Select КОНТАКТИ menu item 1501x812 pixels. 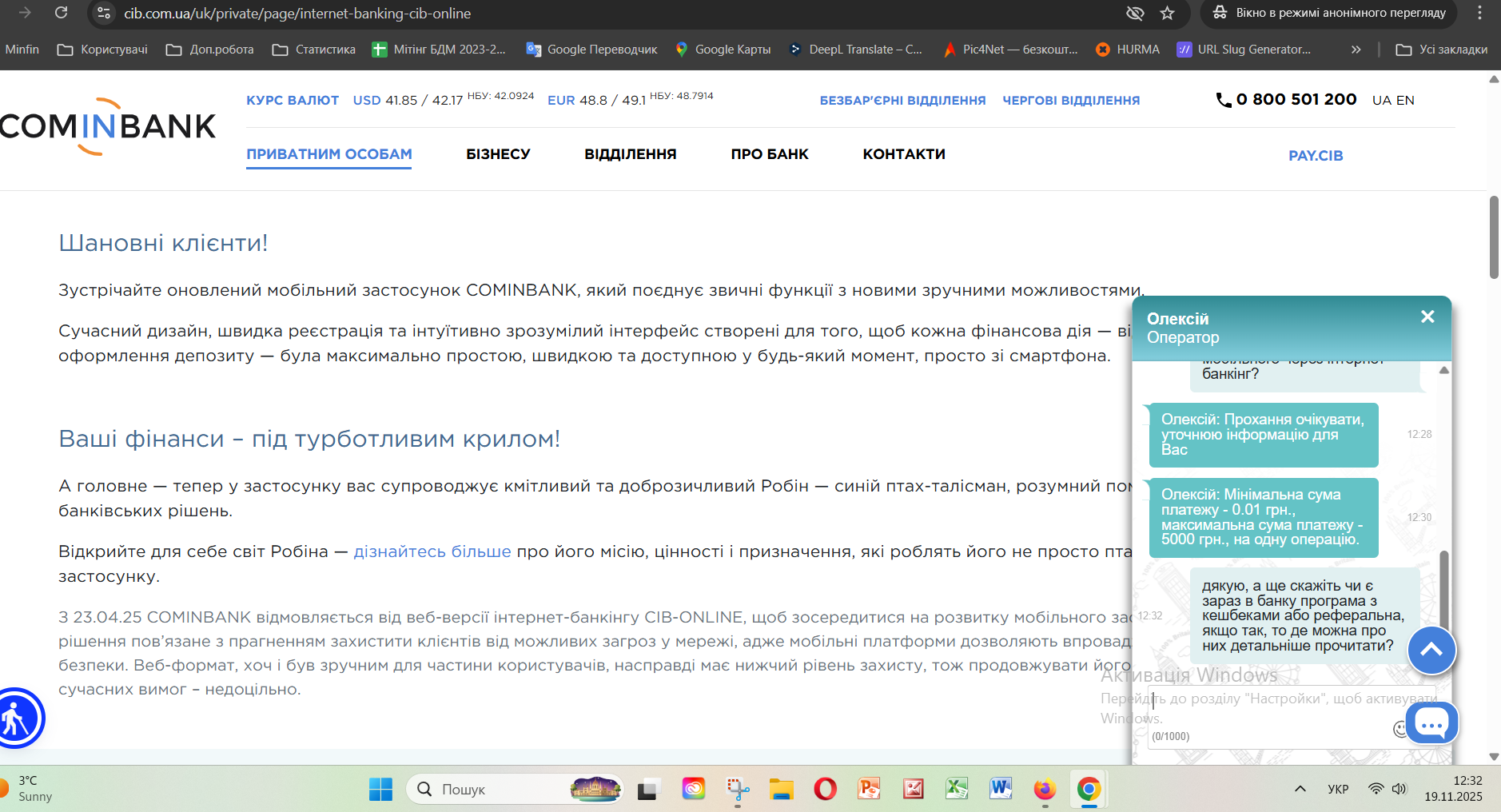pyautogui.click(x=904, y=154)
